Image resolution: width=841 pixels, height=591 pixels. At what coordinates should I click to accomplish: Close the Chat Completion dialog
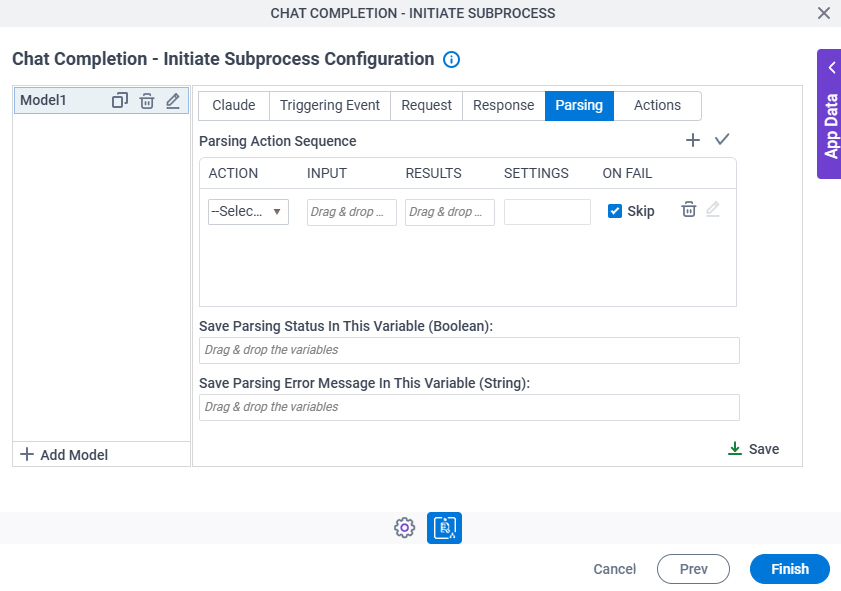coord(824,13)
